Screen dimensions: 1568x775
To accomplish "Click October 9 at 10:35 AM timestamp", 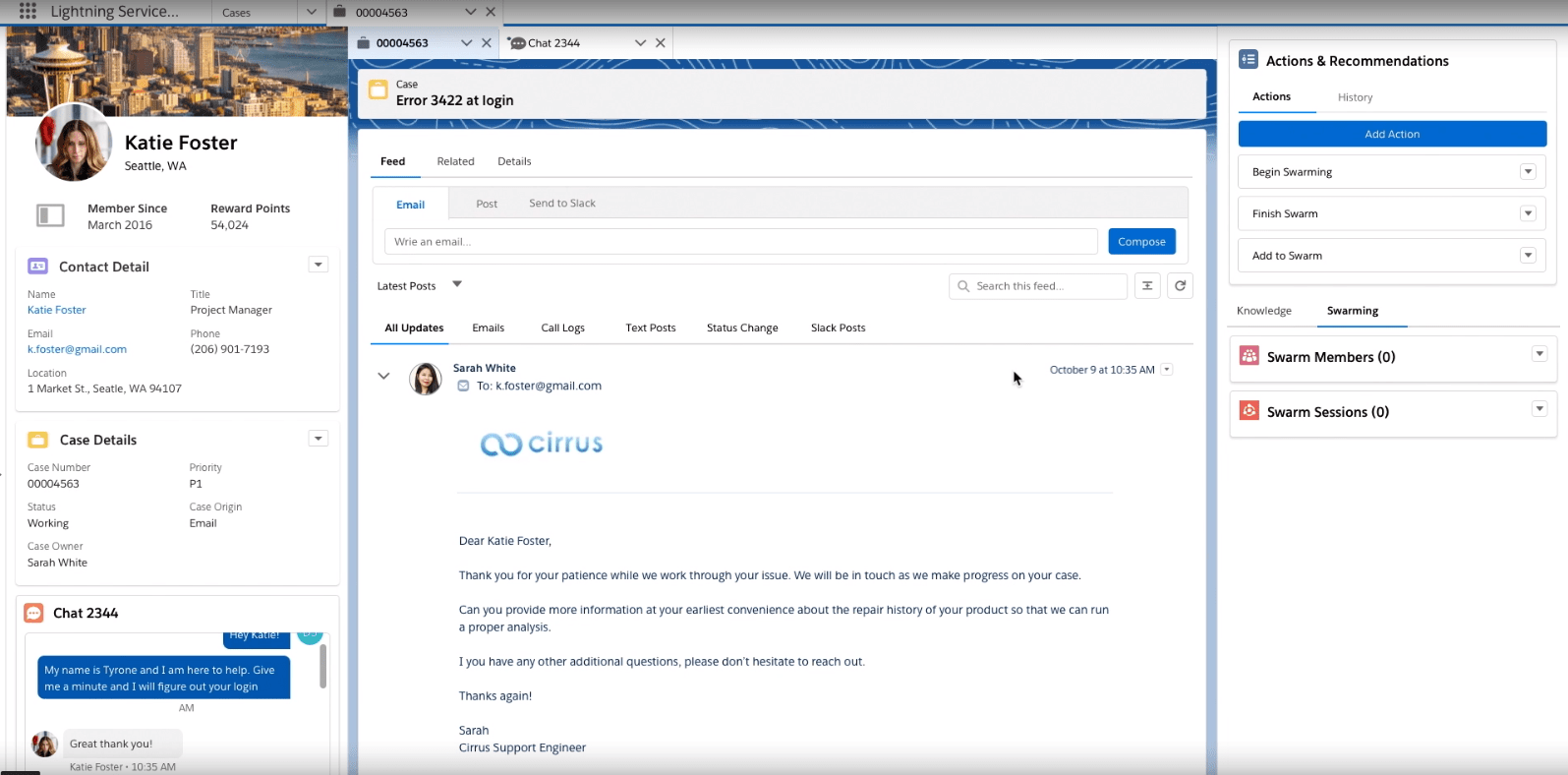I will pyautogui.click(x=1102, y=370).
